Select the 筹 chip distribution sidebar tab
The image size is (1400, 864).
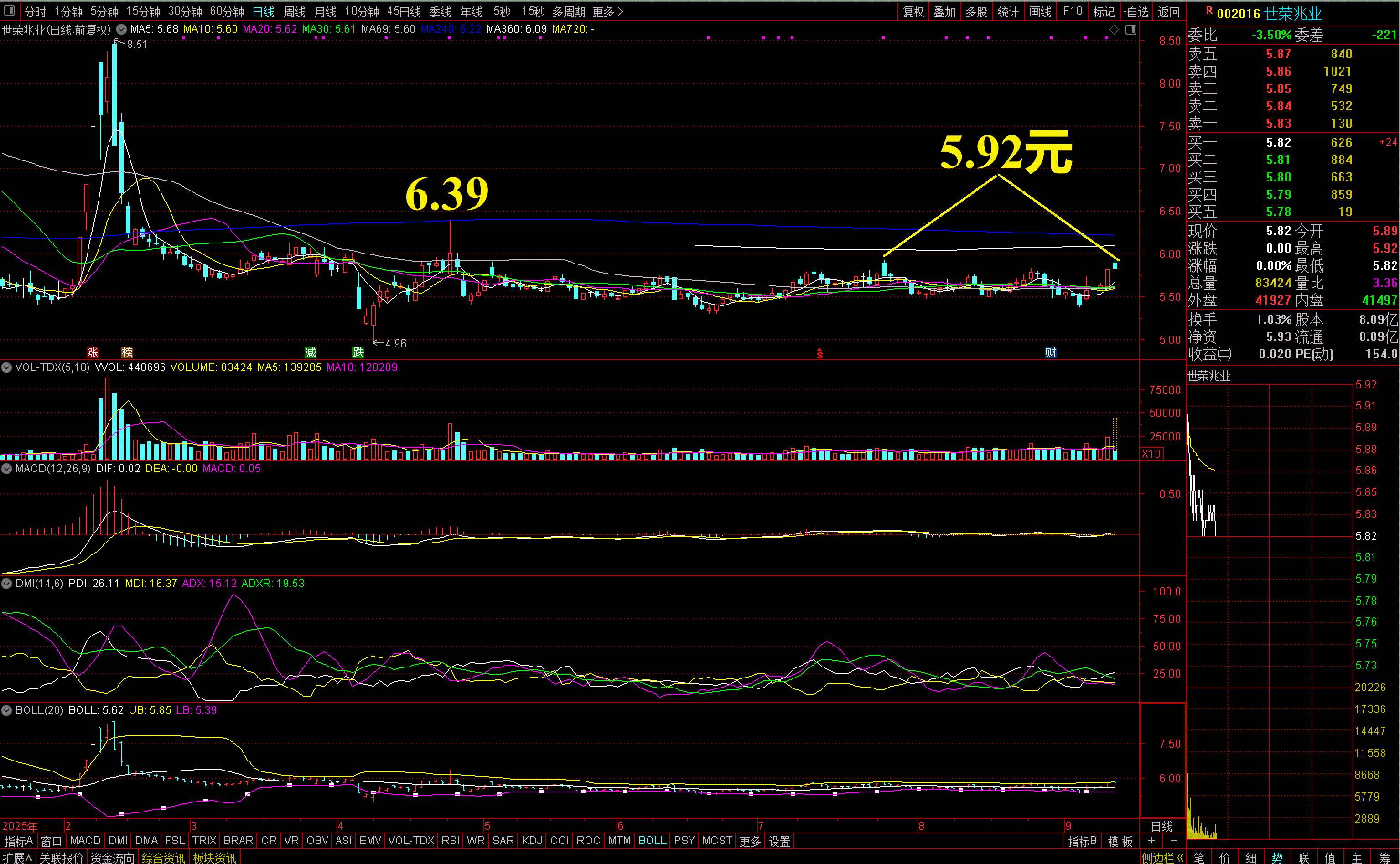point(1384,858)
